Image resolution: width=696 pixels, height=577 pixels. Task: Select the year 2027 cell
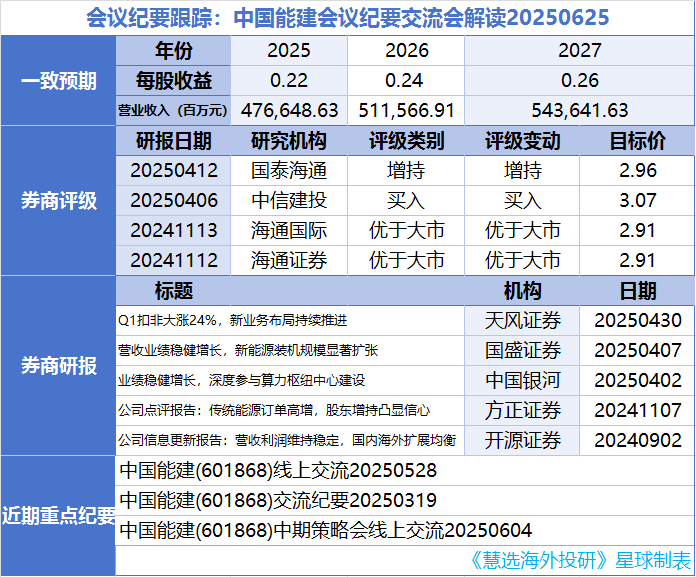click(x=579, y=51)
